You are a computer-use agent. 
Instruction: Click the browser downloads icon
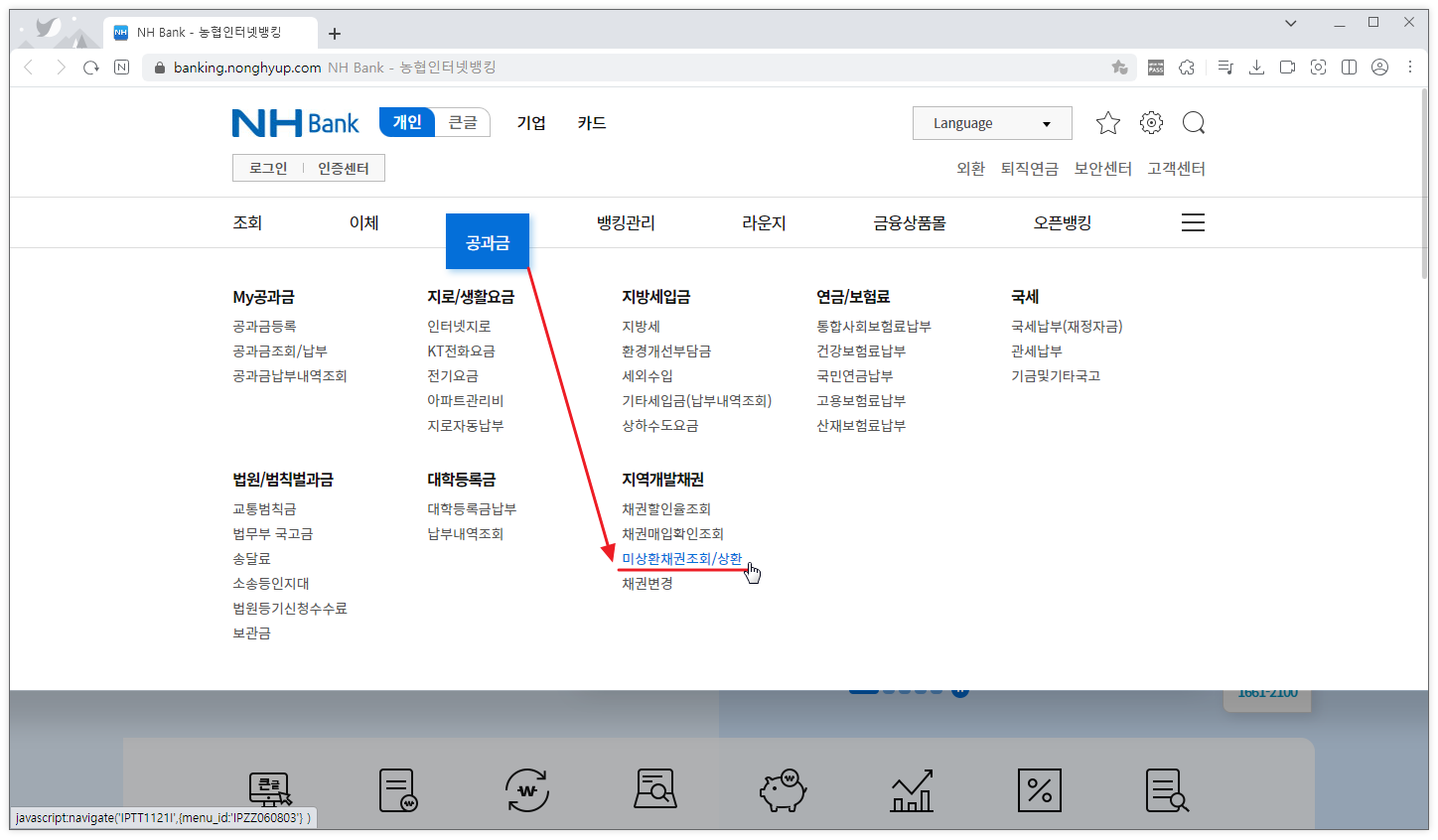(x=1256, y=68)
